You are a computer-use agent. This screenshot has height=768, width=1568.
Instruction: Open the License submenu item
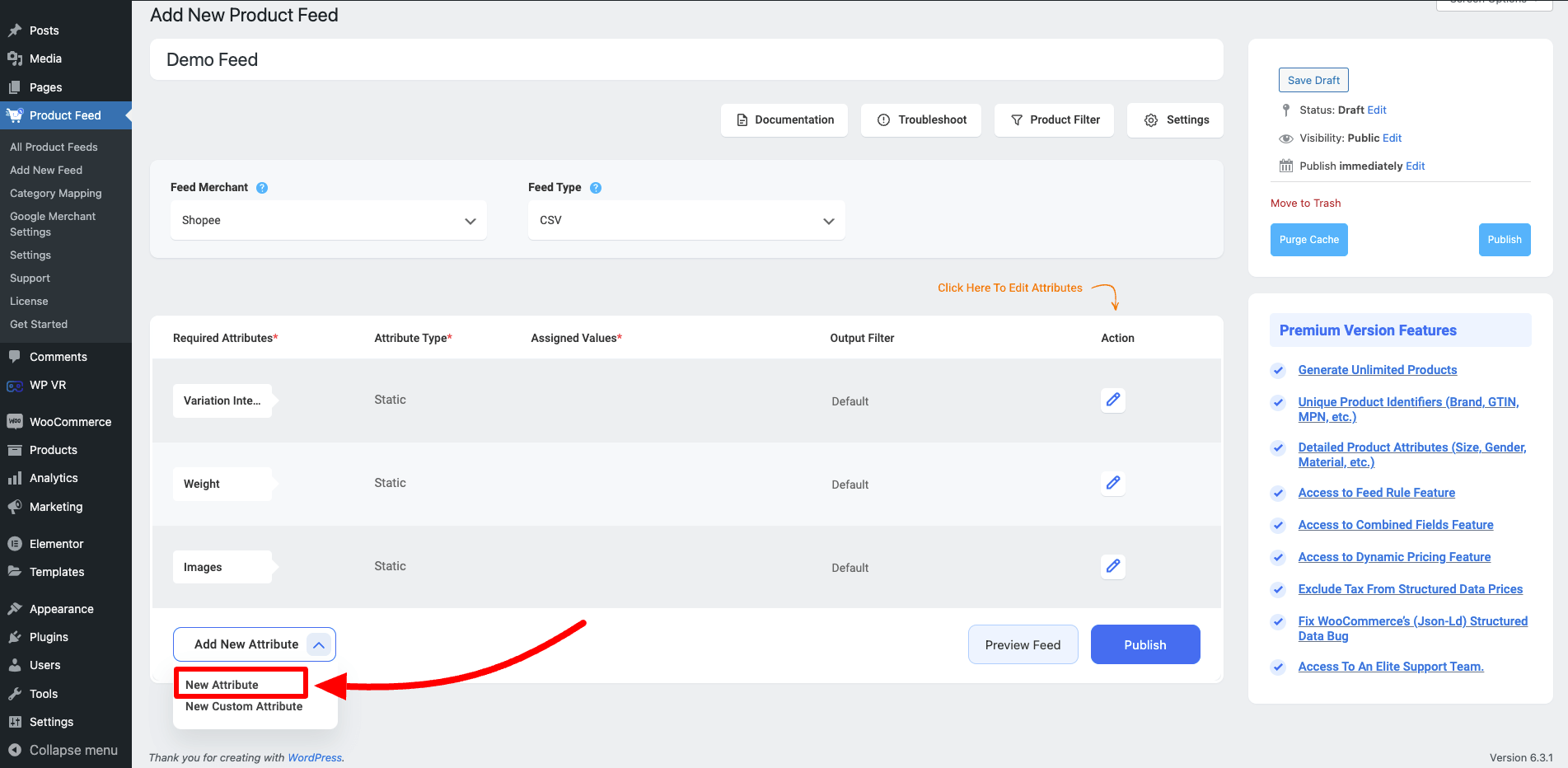[x=29, y=301]
